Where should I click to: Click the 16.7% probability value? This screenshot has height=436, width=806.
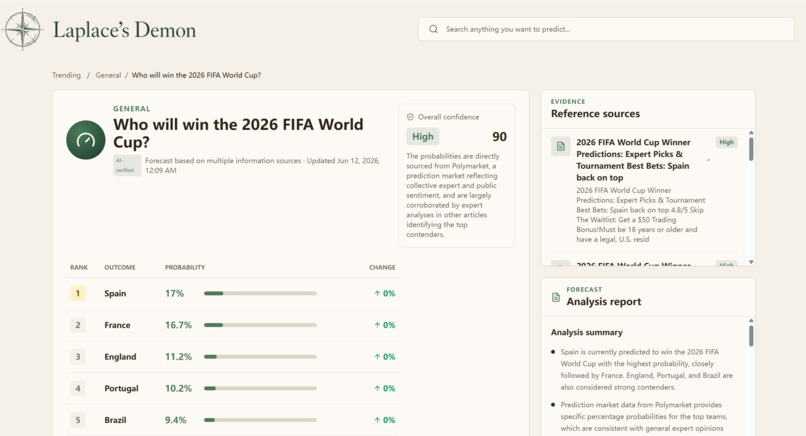(178, 325)
